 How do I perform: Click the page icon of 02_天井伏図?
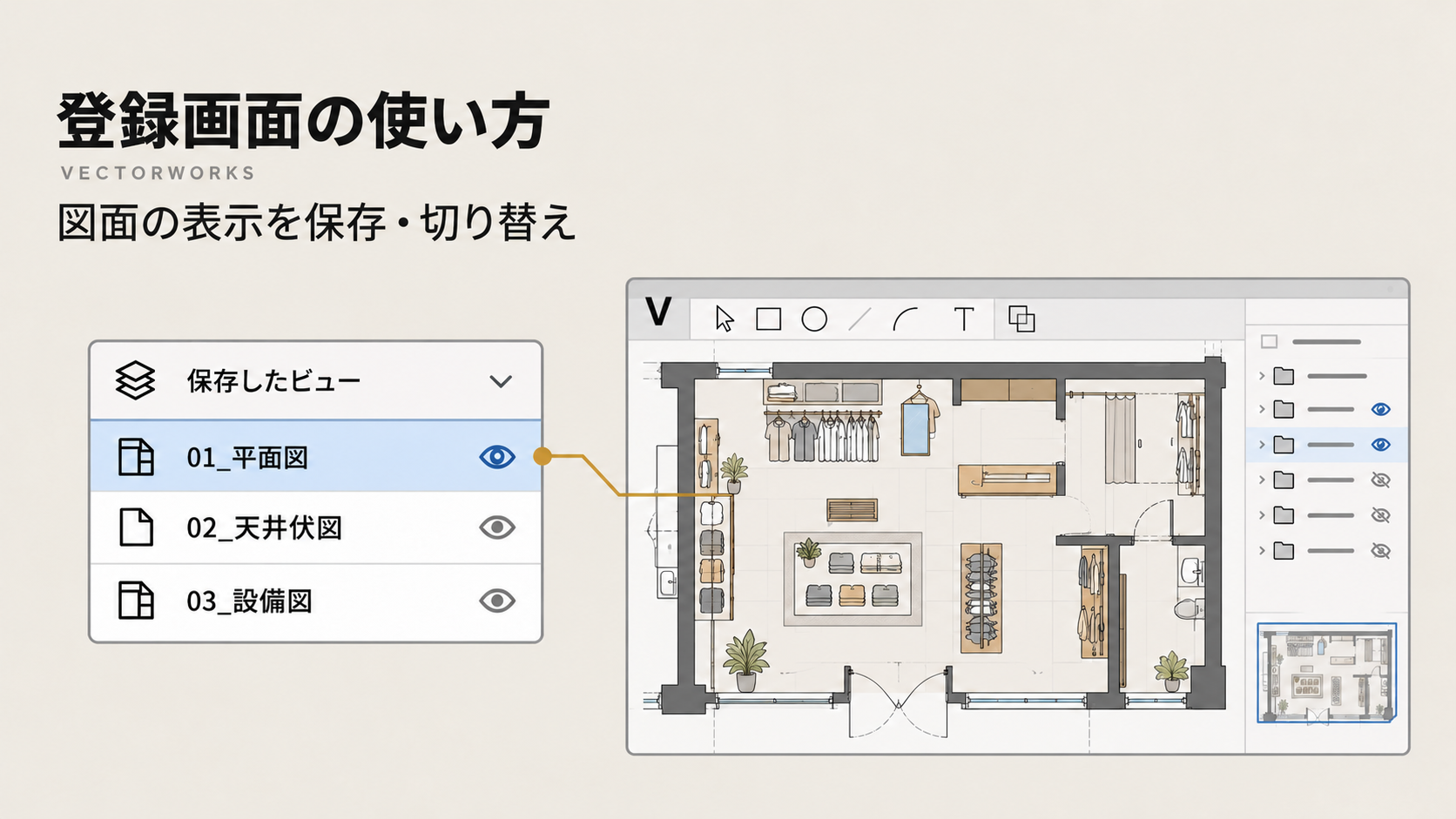pyautogui.click(x=136, y=527)
